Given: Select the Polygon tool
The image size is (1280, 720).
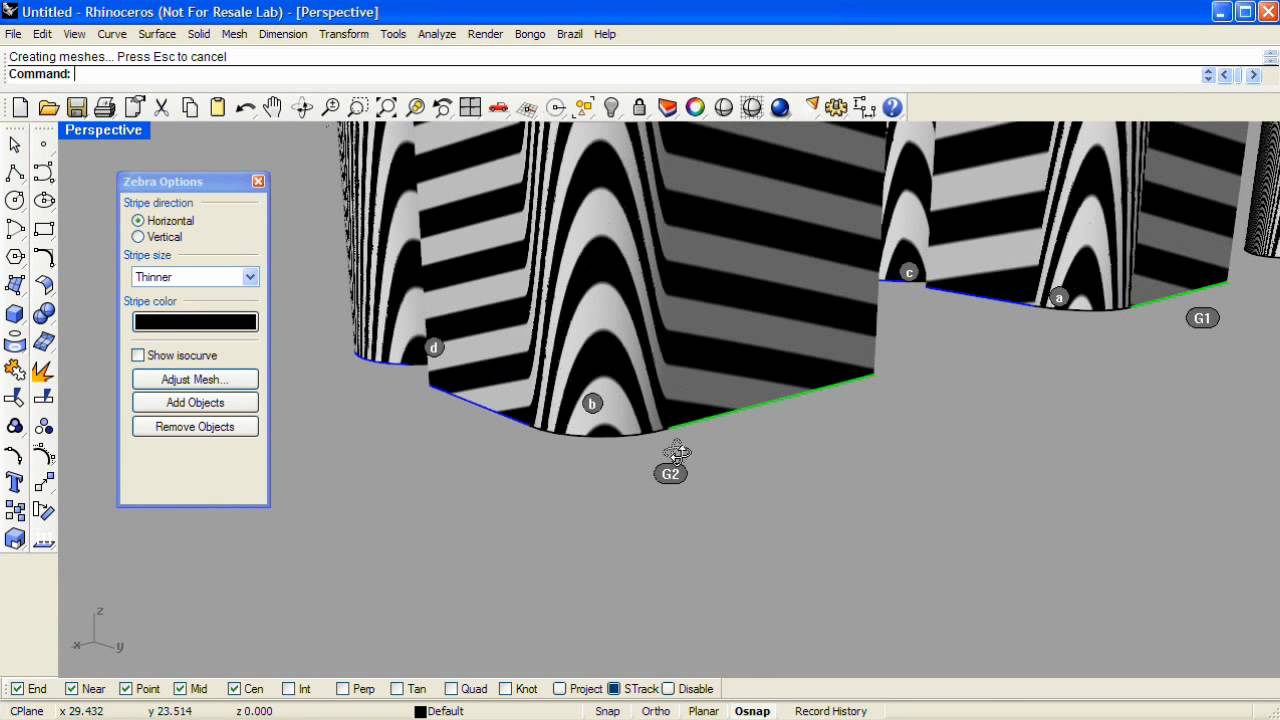Looking at the screenshot, I should (15, 257).
